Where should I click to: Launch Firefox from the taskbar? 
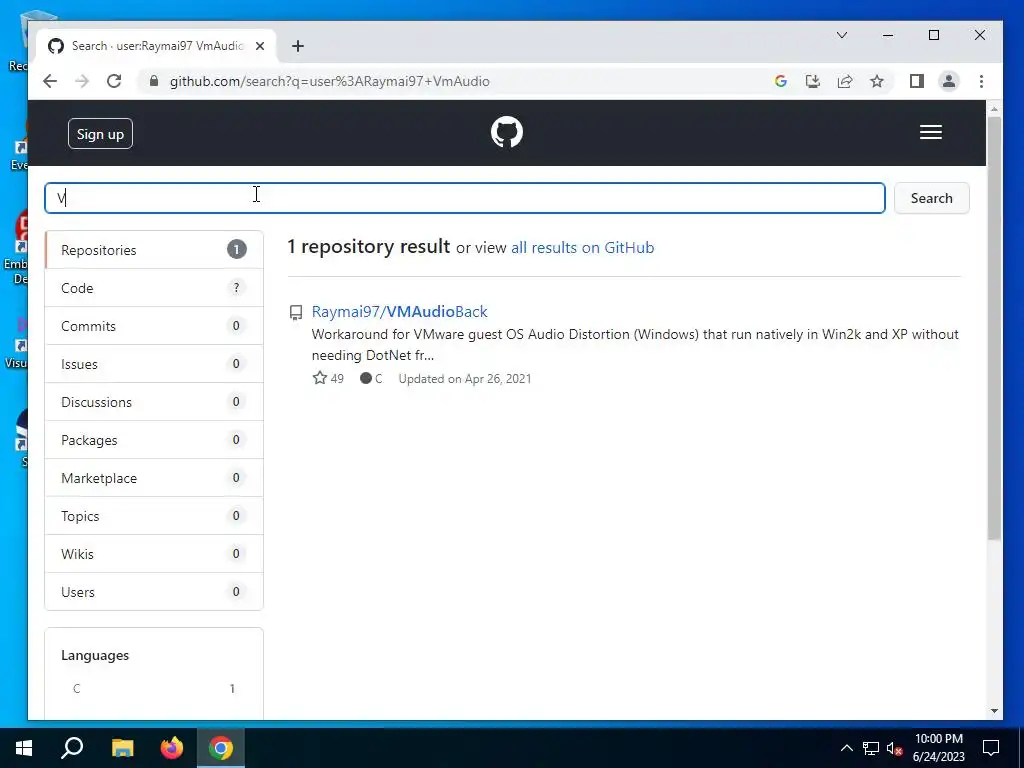(172, 748)
